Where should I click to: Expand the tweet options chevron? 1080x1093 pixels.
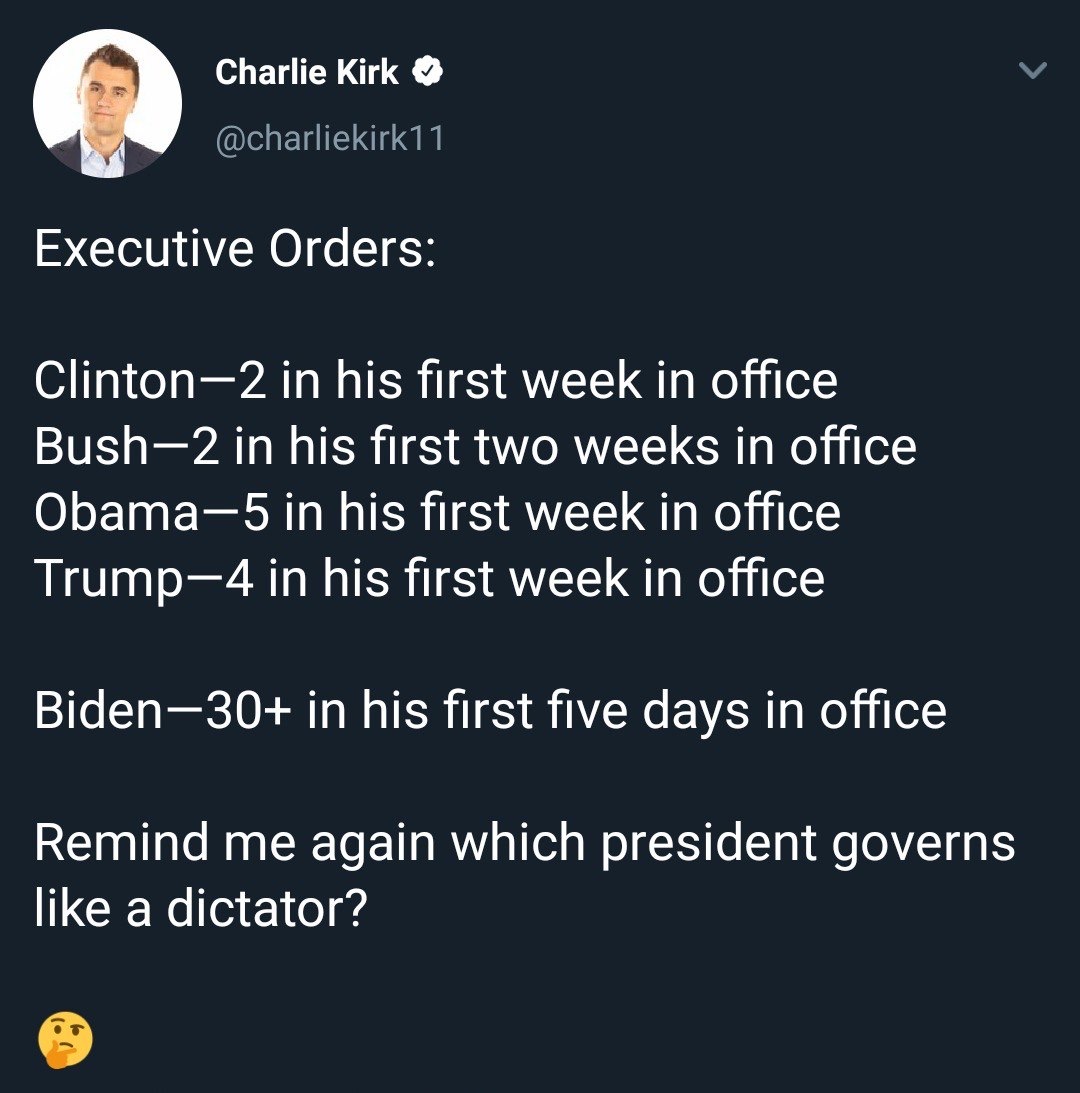pyautogui.click(x=1033, y=70)
